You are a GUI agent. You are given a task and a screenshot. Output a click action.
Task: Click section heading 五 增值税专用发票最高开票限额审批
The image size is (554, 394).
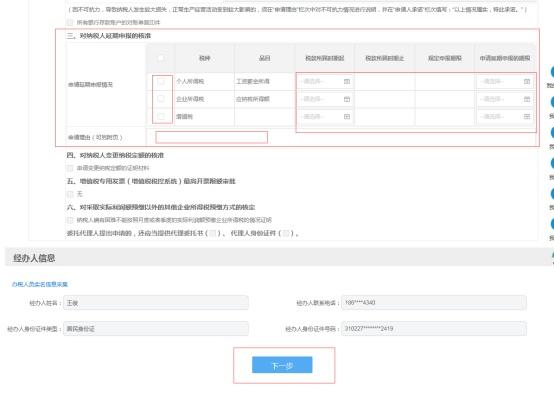[151, 181]
